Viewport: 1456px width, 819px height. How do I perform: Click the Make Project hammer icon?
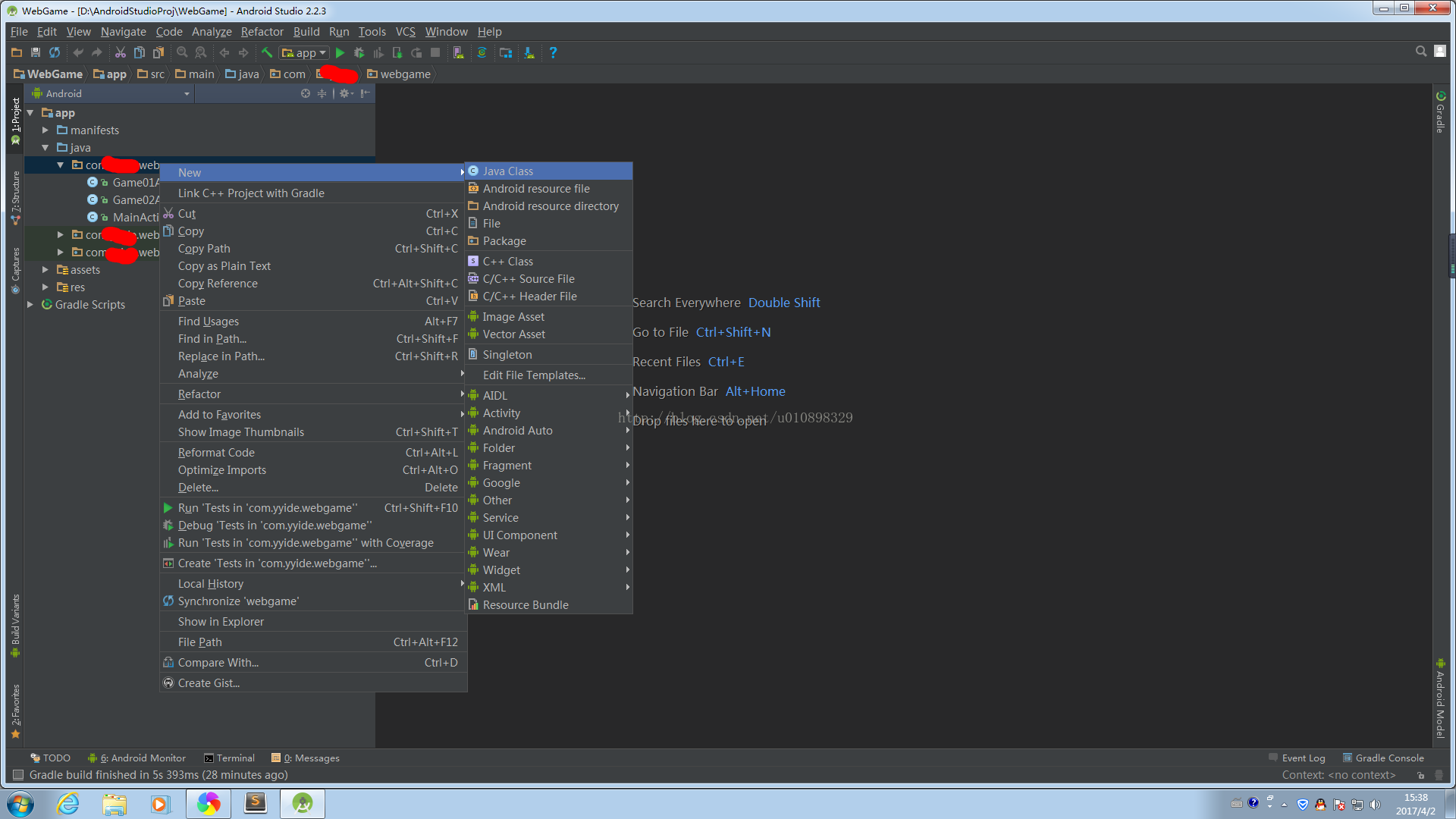(267, 52)
